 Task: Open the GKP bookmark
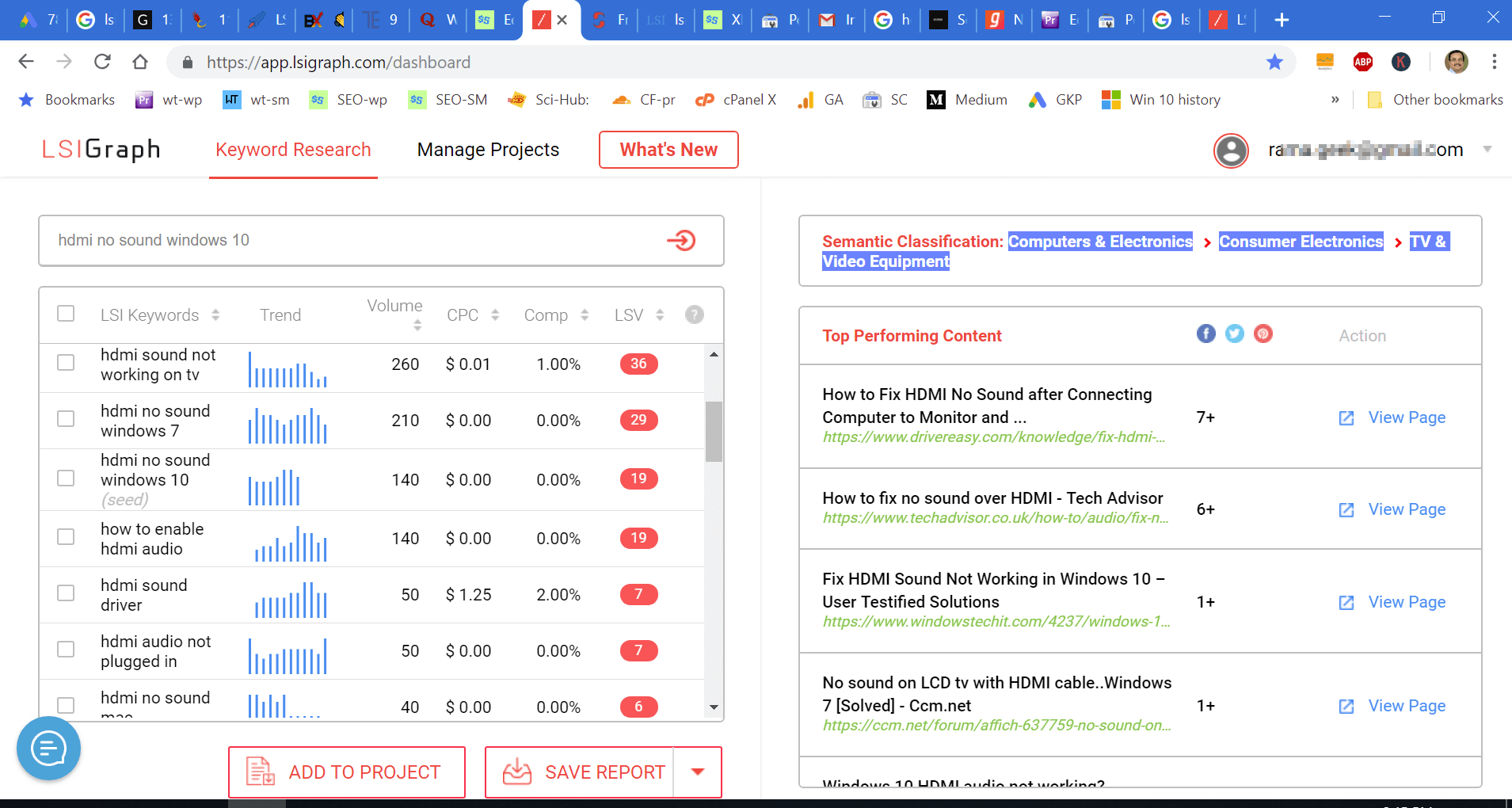(1055, 100)
